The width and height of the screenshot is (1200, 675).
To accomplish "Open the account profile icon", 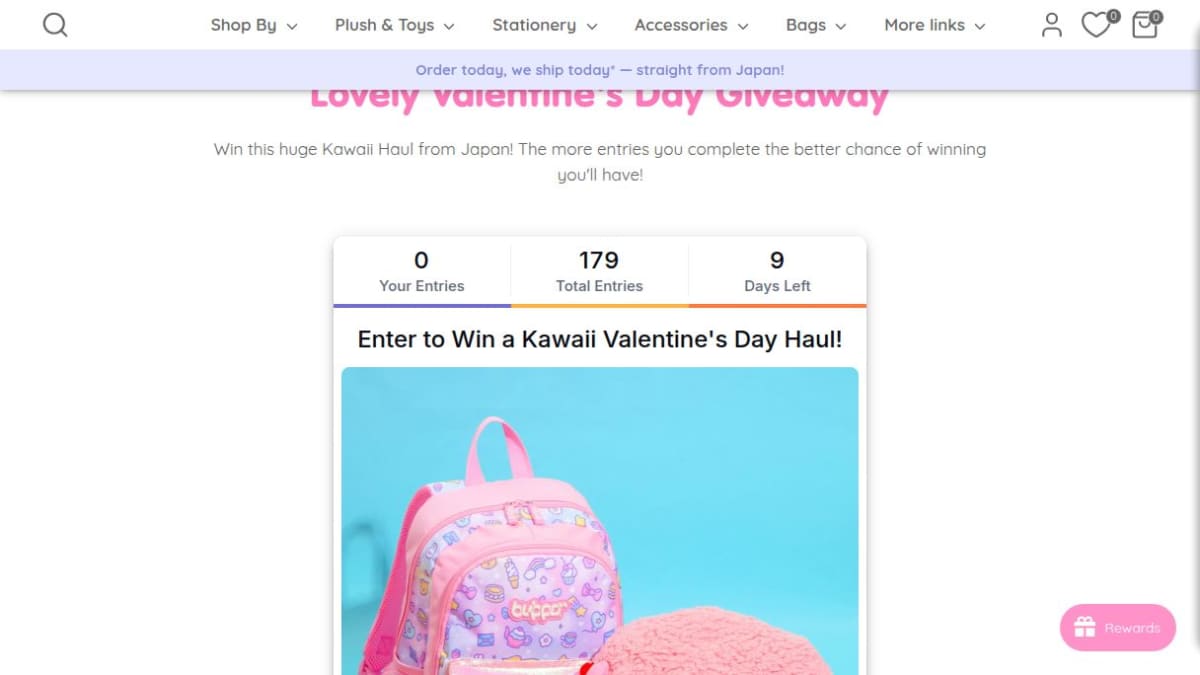I will (1051, 25).
